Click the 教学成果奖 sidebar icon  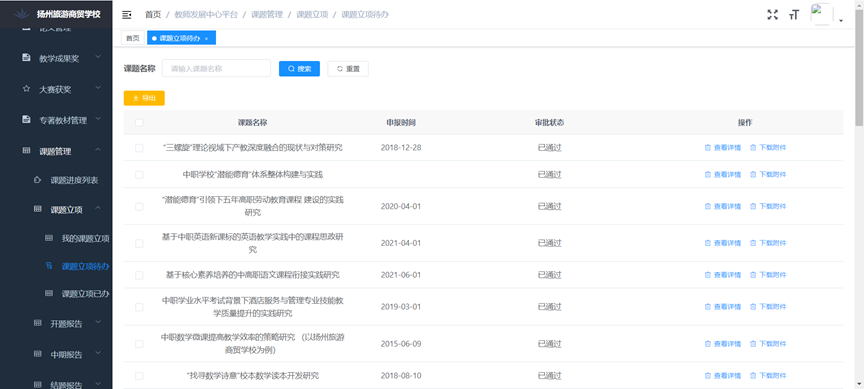(26, 58)
